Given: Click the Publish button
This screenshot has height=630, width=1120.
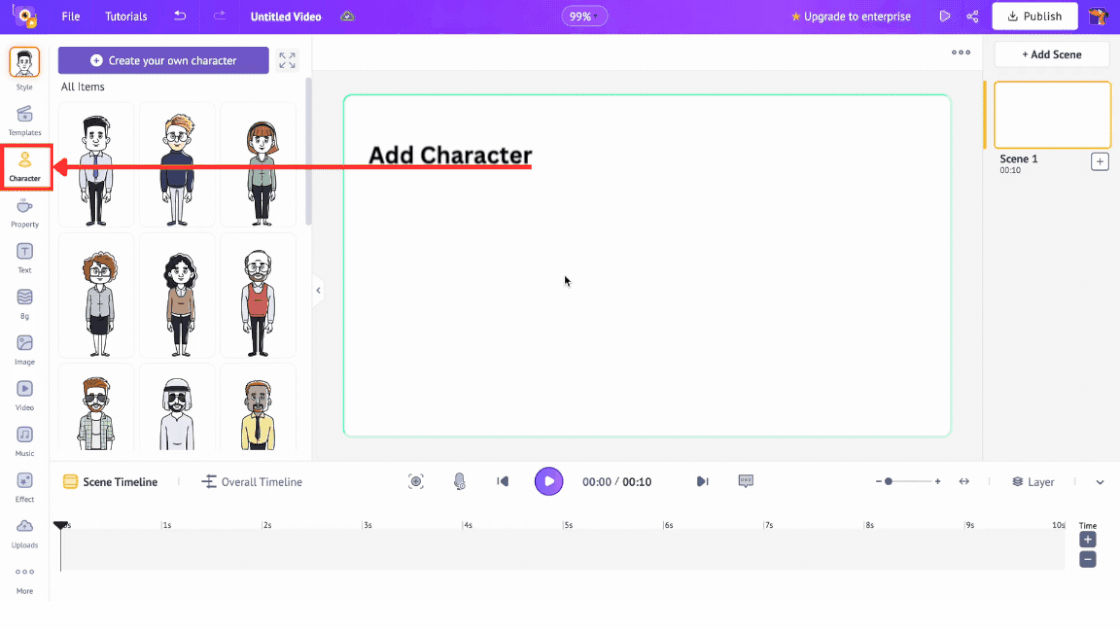Looking at the screenshot, I should [1034, 15].
